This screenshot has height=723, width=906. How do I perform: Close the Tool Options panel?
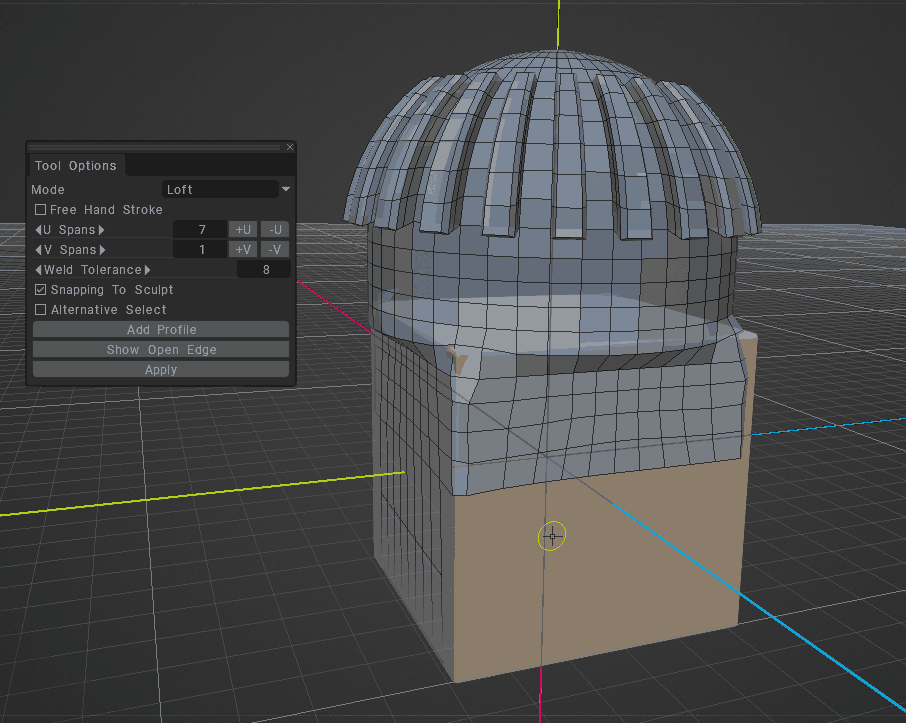pos(290,147)
